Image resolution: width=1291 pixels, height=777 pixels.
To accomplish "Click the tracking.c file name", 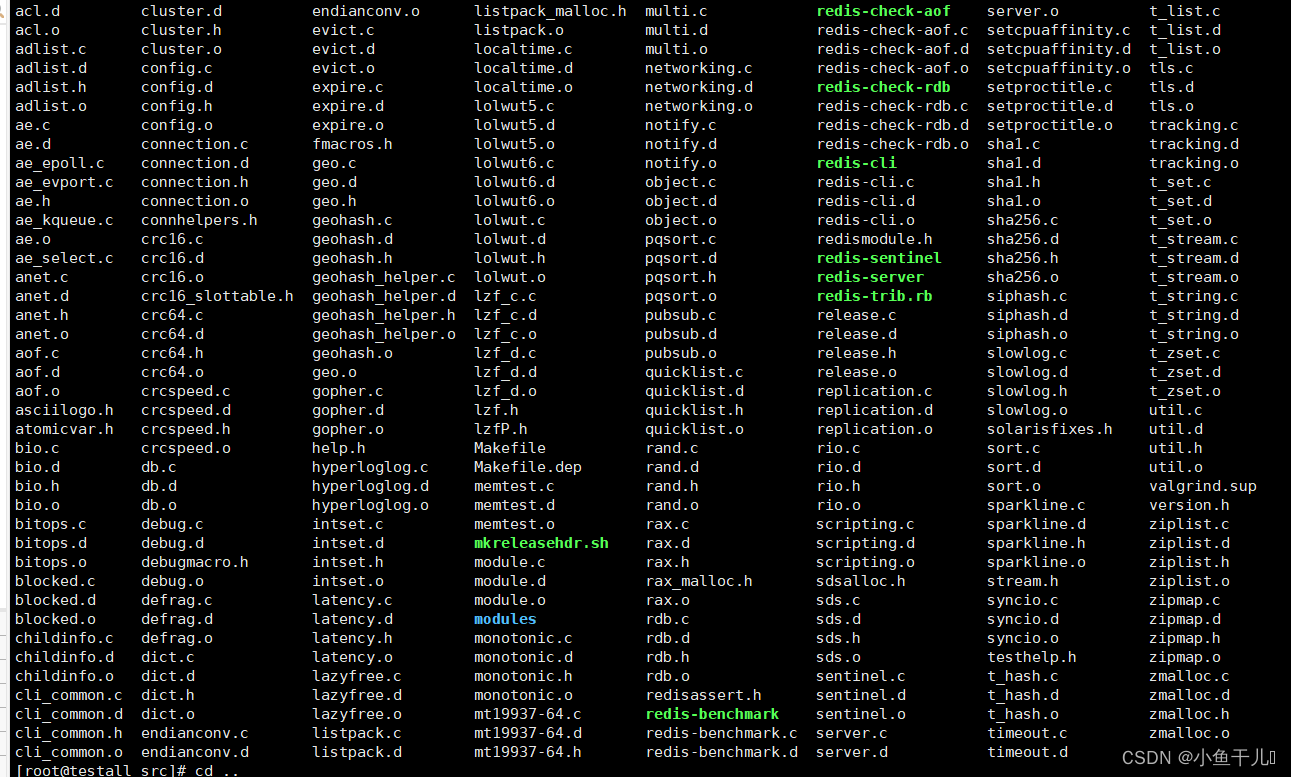I will point(1194,125).
